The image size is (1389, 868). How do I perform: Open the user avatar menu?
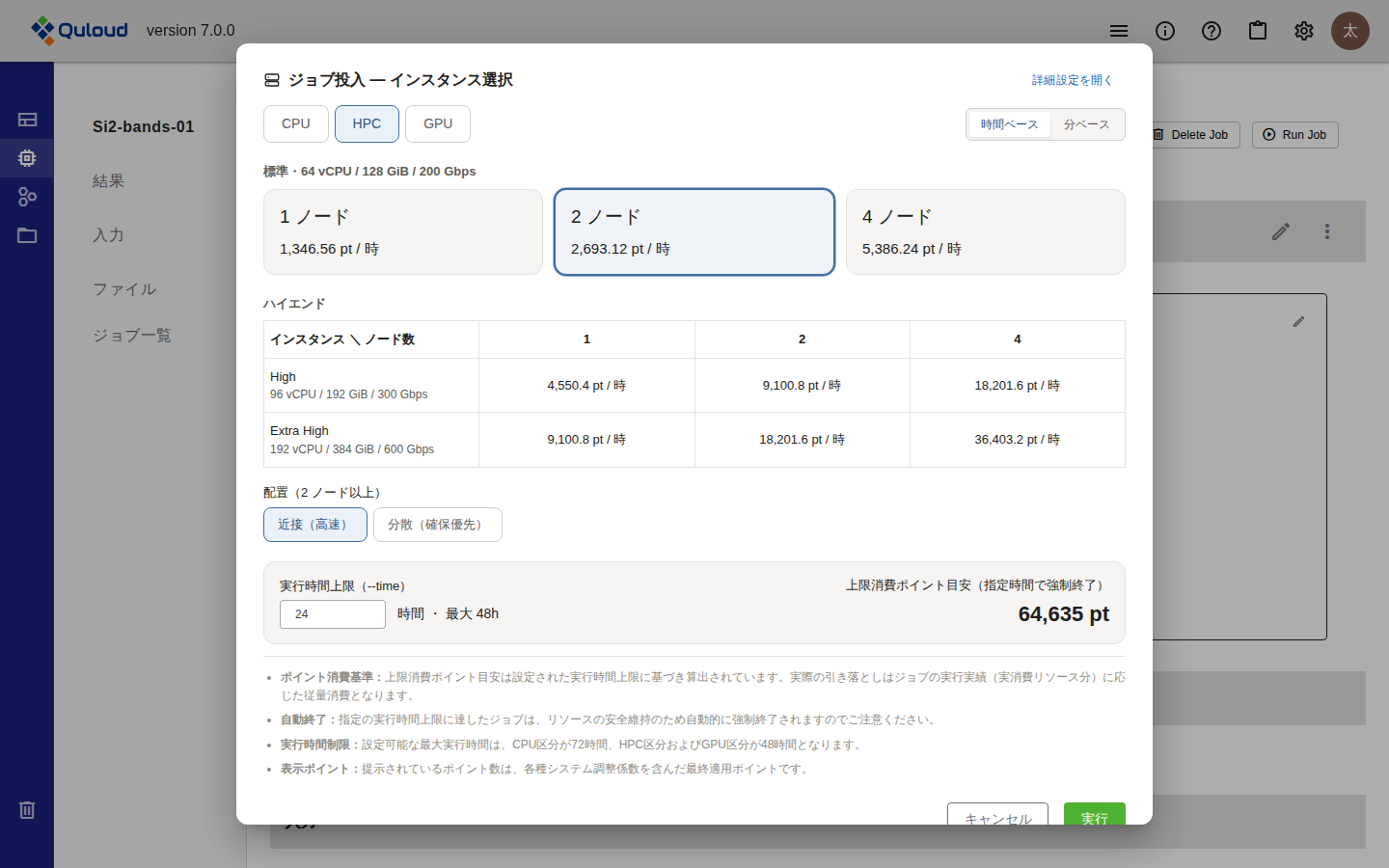1350,31
